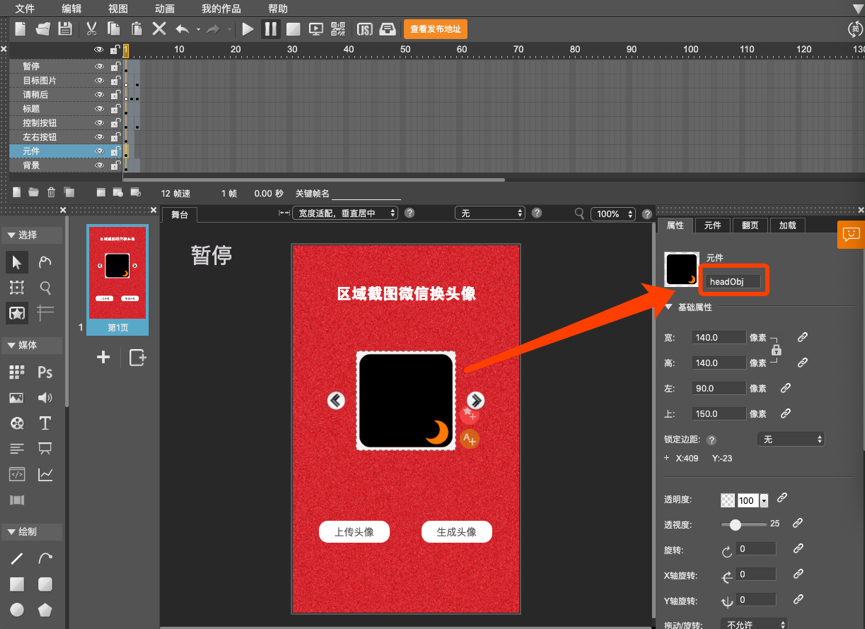Adjust the 透视度 slider handle

[x=735, y=525]
